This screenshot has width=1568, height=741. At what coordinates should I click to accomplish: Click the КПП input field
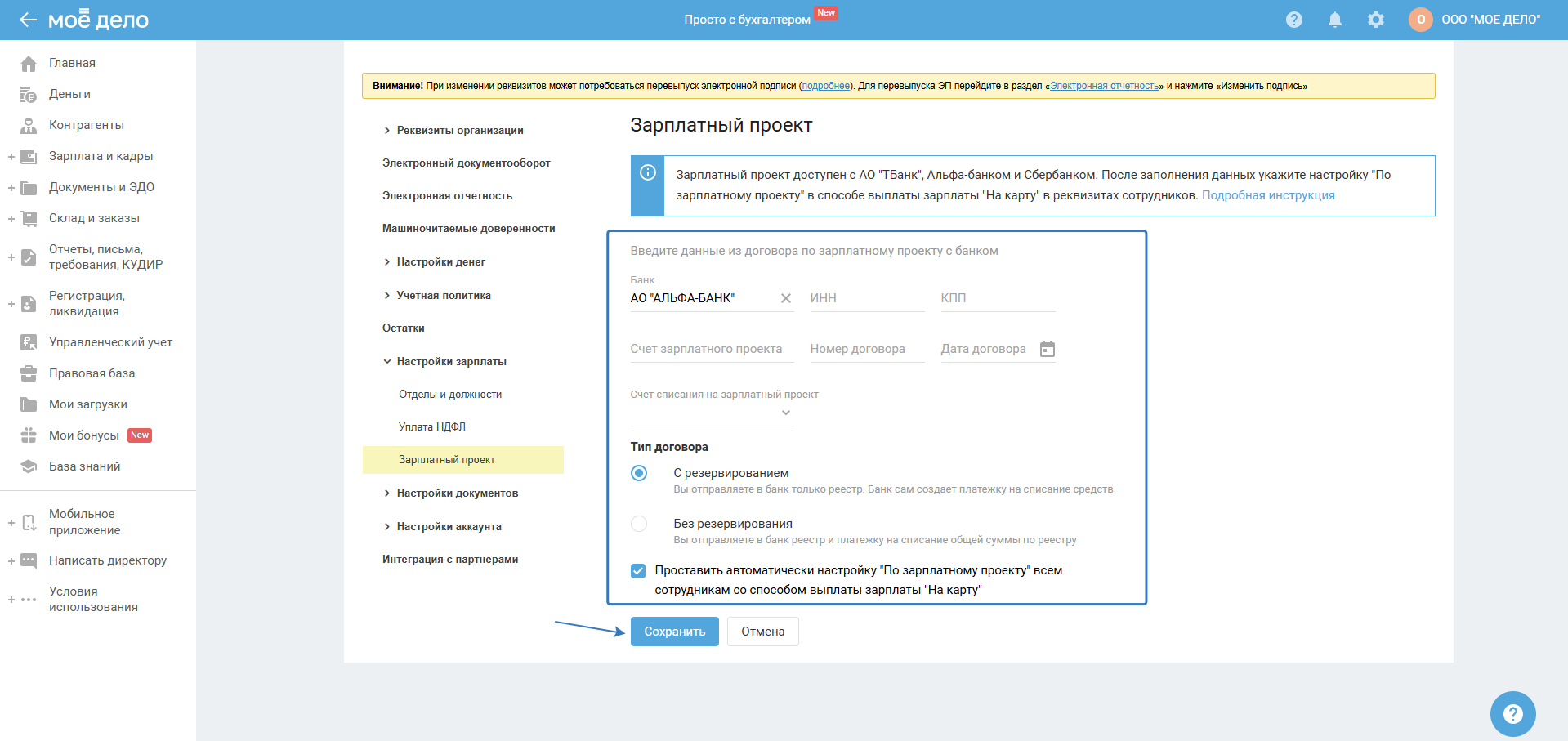[x=998, y=298]
